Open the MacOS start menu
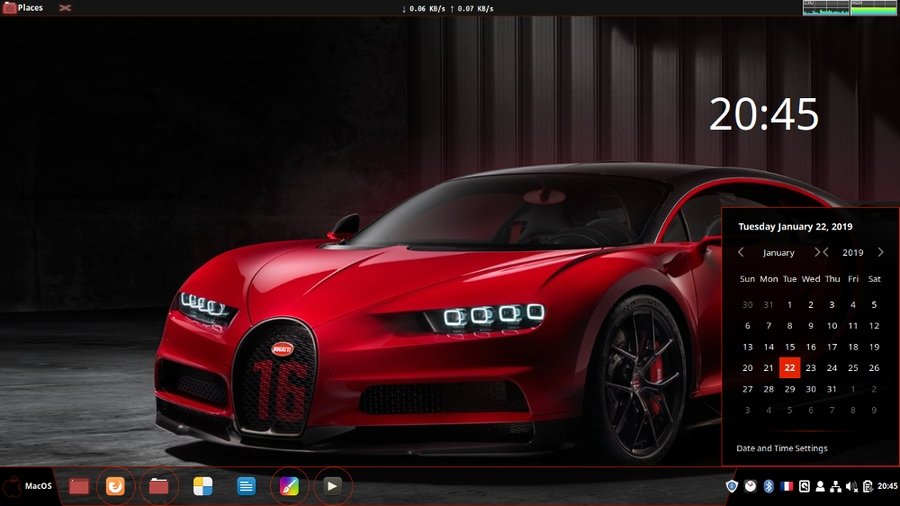The height and width of the screenshot is (506, 900). [x=28, y=486]
